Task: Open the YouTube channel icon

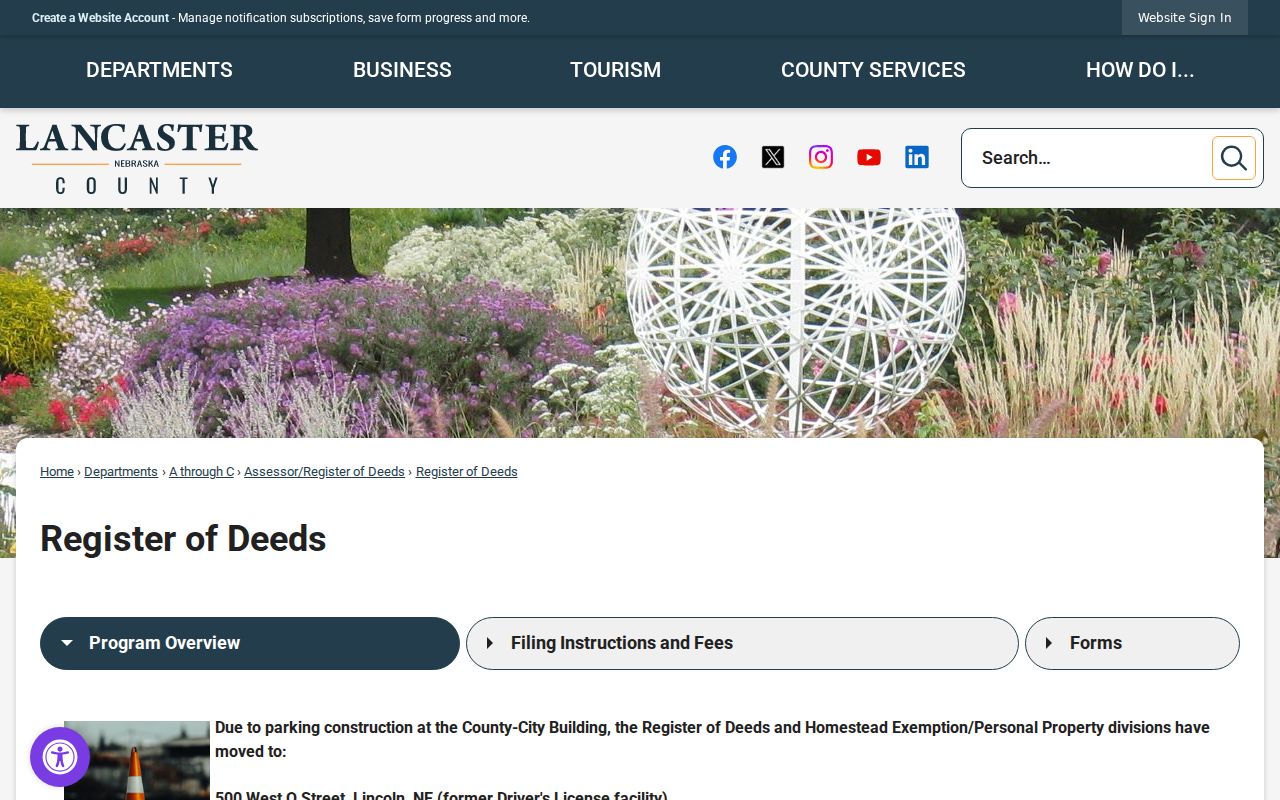Action: coord(869,157)
